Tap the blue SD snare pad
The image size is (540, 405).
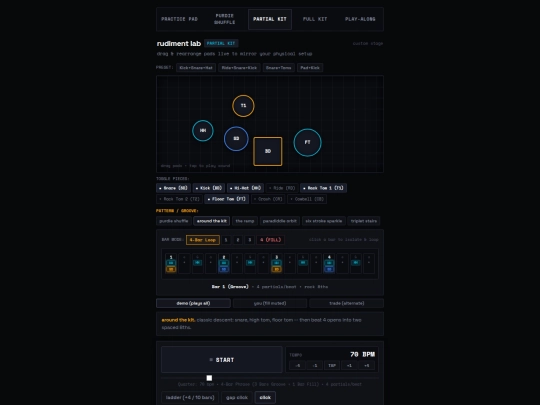236,138
